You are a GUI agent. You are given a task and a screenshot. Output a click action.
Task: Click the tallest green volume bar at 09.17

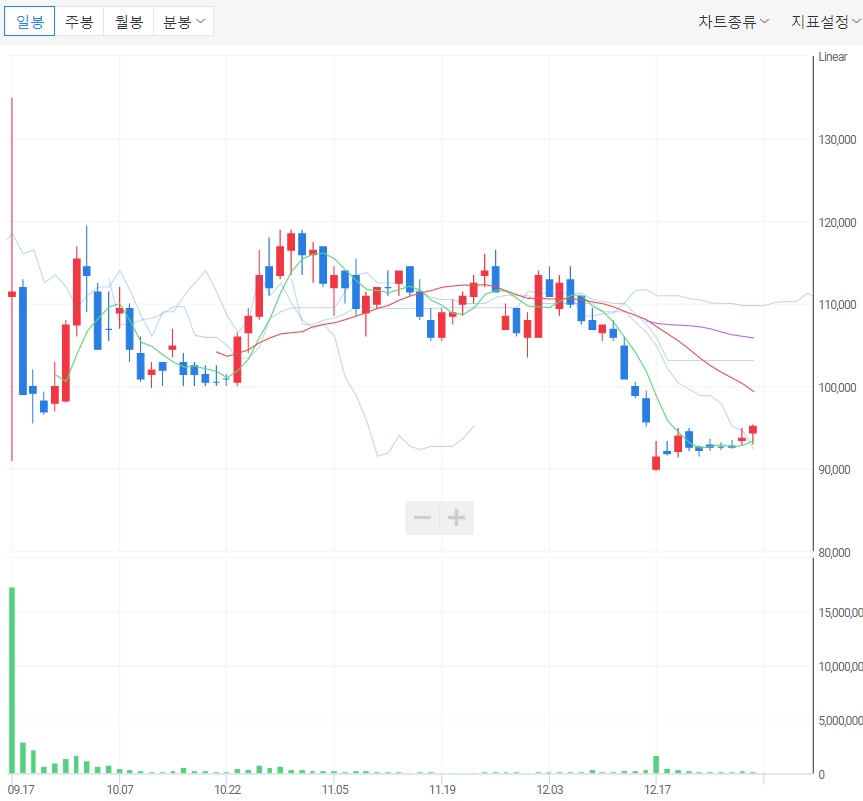tap(12, 680)
